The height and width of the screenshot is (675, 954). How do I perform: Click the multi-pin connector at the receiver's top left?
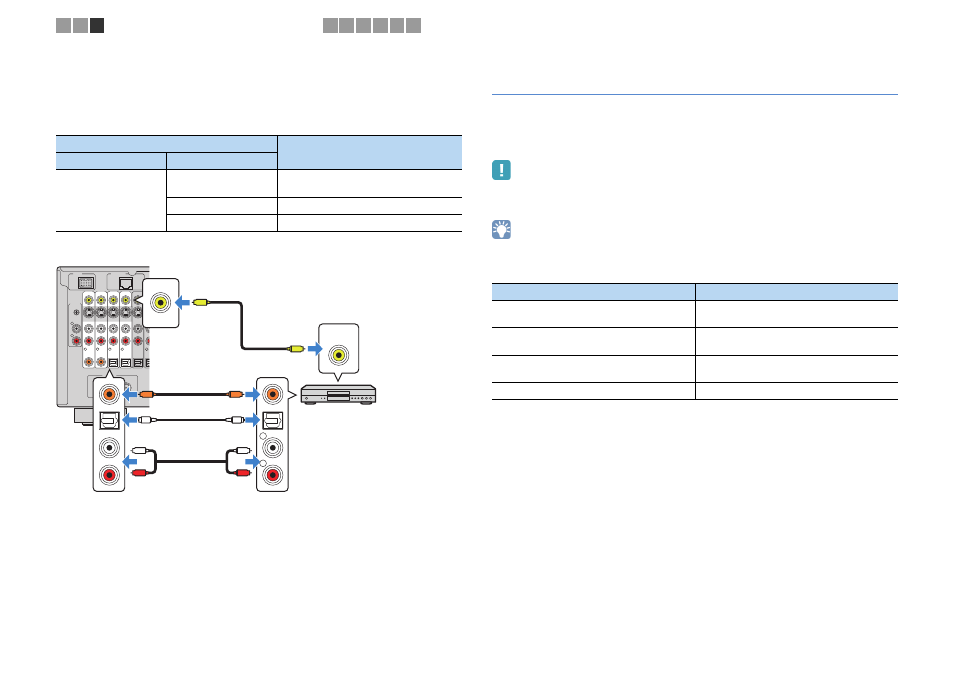86,283
